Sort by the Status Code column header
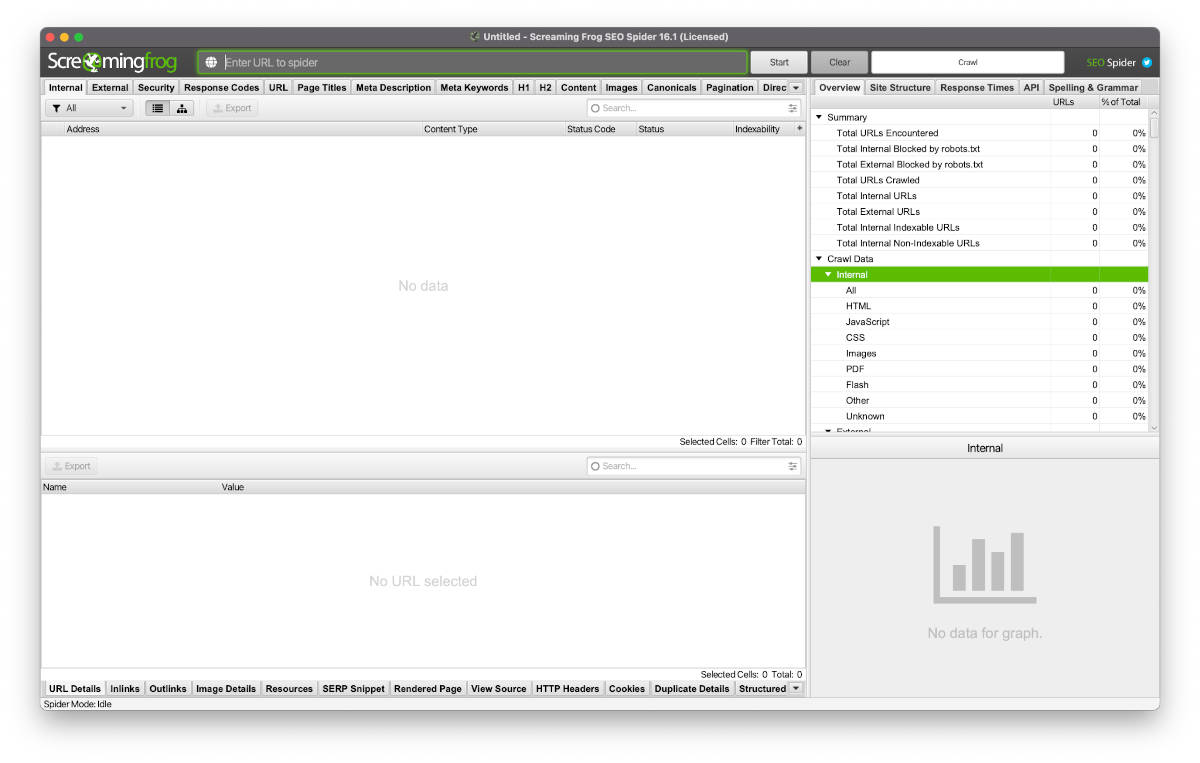The width and height of the screenshot is (1200, 763). point(591,129)
